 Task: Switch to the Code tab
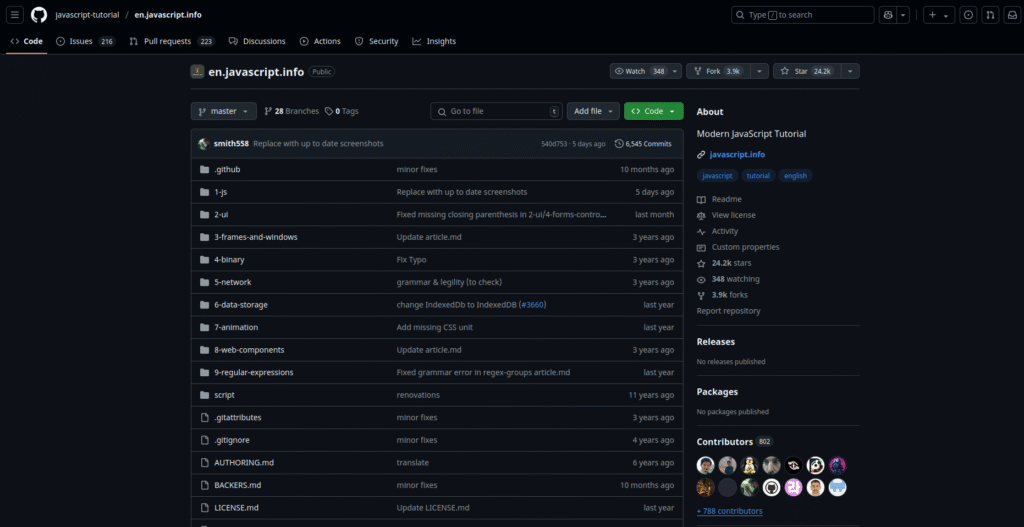27,41
